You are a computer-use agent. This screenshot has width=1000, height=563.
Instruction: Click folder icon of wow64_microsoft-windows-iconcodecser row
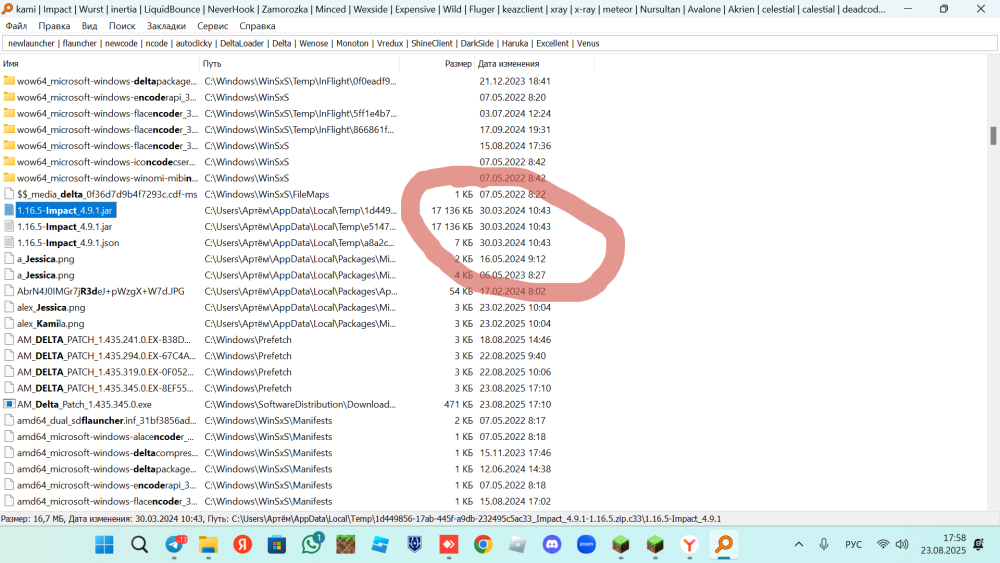coord(9,162)
